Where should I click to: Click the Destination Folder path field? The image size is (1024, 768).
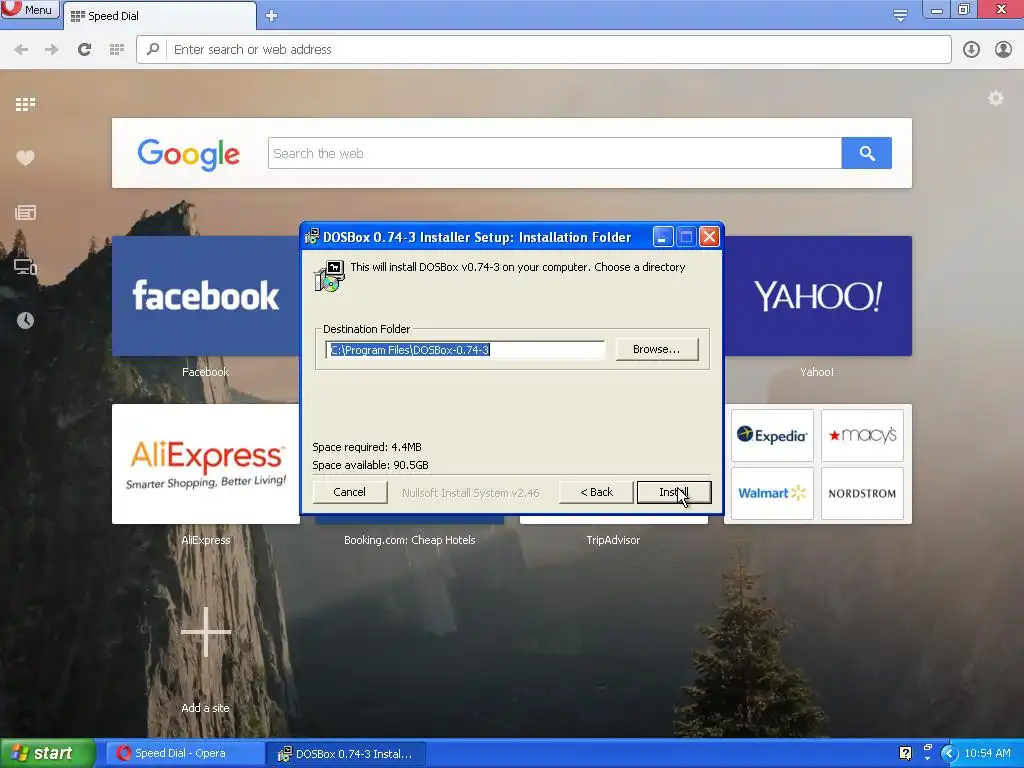pos(466,350)
